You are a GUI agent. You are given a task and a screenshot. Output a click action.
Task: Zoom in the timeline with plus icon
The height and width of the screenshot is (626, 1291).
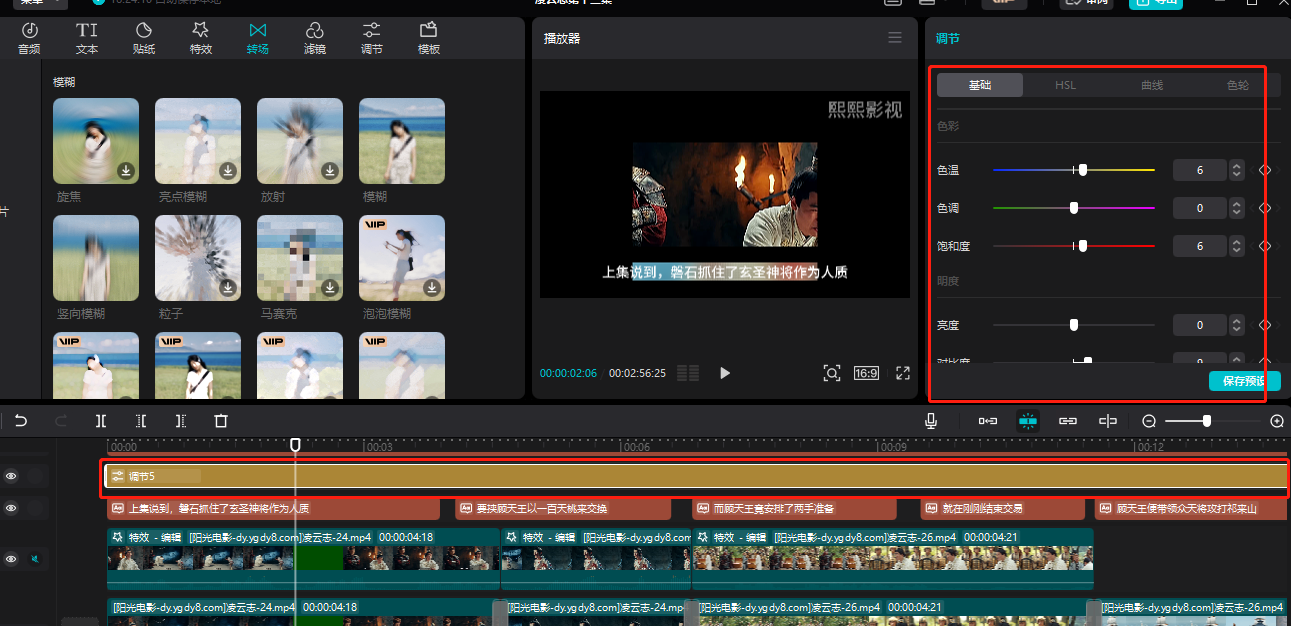point(1277,421)
